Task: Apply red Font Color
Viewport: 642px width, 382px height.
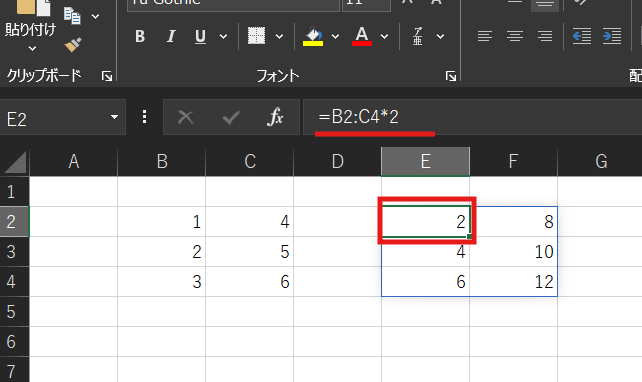Action: pos(362,36)
